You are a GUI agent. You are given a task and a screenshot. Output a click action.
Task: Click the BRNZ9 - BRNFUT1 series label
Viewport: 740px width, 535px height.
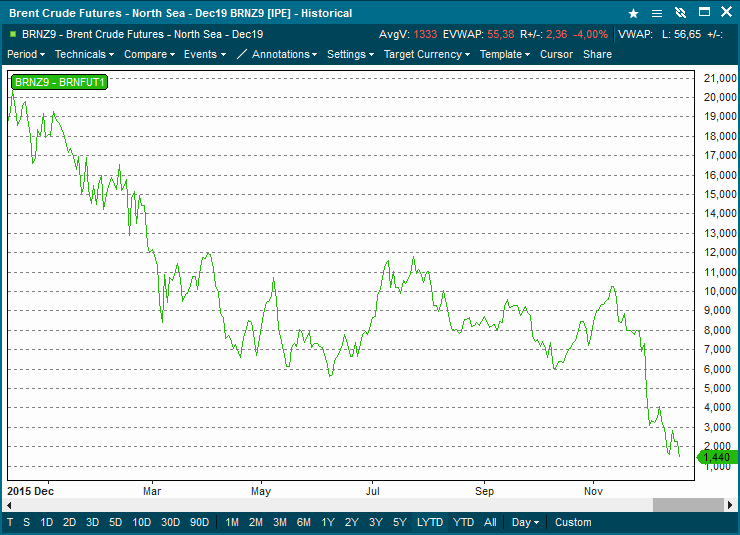(59, 82)
